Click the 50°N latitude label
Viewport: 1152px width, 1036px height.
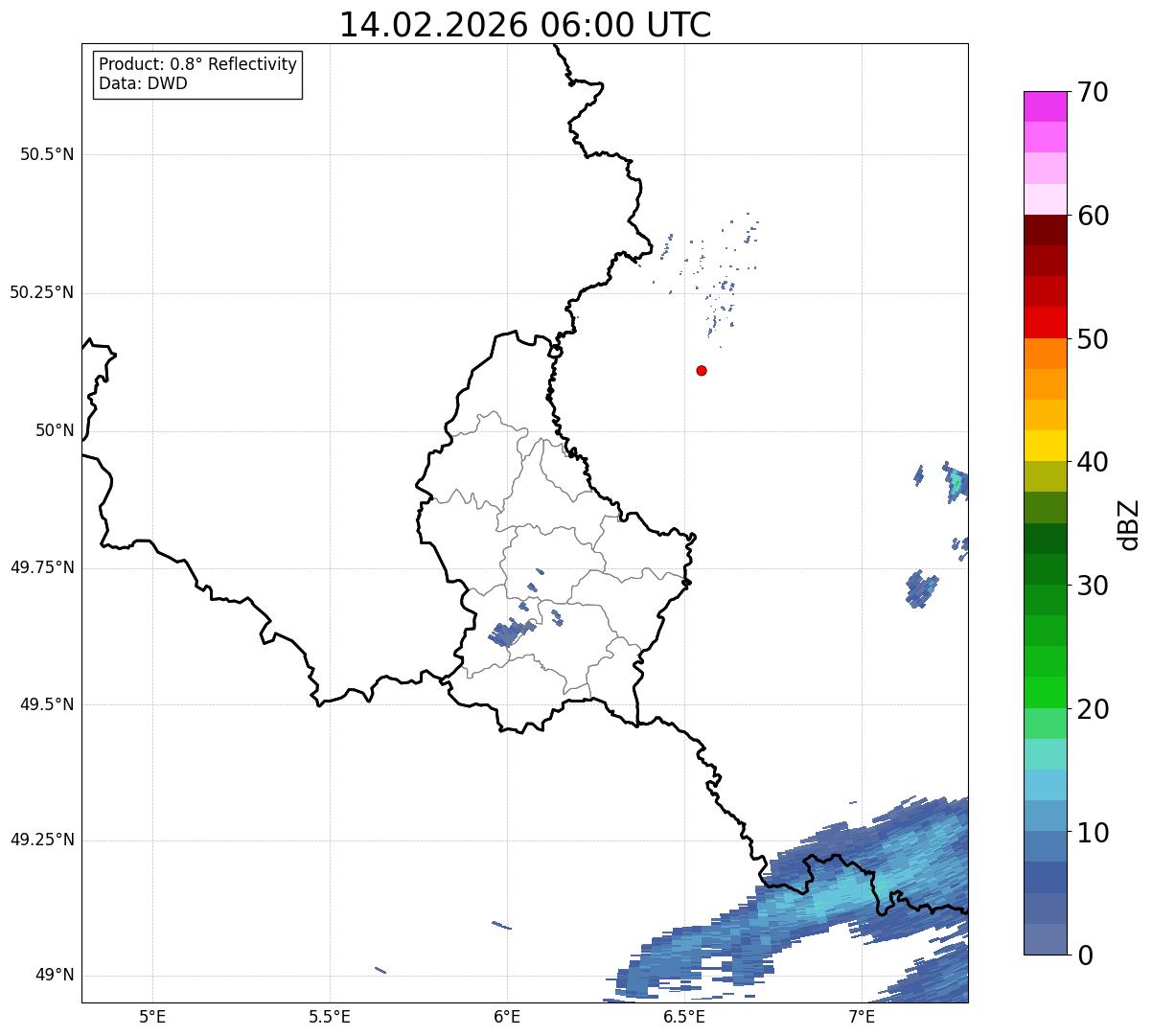pyautogui.click(x=55, y=430)
